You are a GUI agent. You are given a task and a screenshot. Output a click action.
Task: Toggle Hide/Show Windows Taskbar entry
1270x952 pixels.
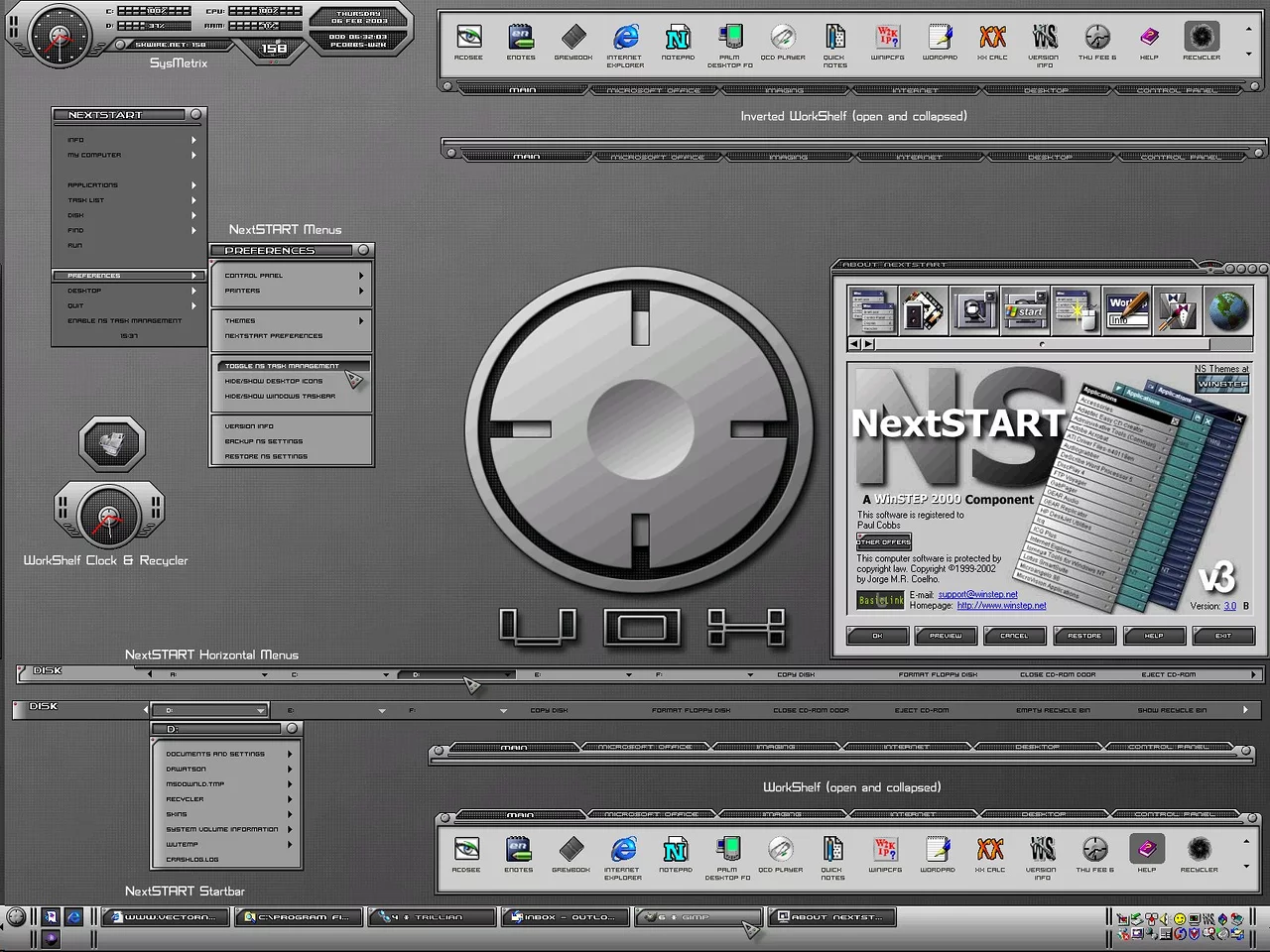280,396
